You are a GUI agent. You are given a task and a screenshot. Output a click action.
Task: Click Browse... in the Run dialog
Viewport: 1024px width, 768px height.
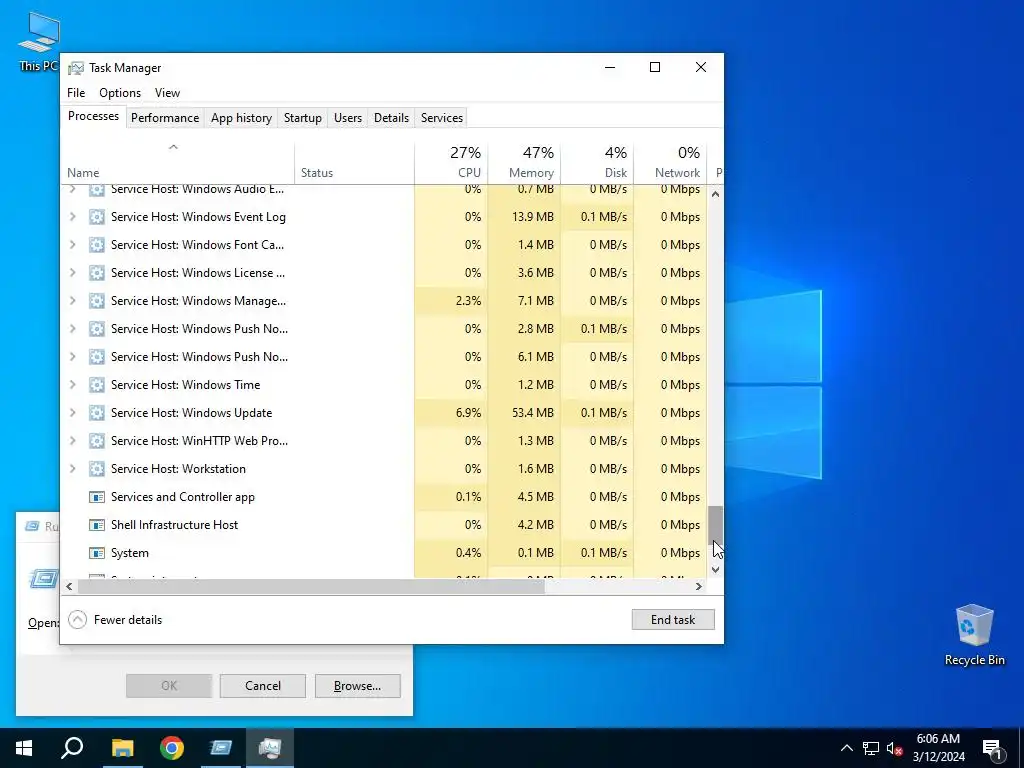[357, 686]
